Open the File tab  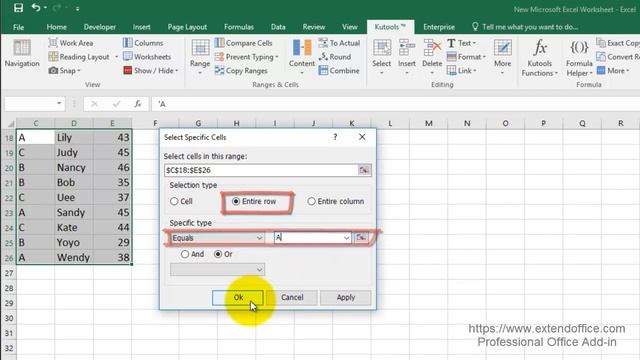pos(18,27)
